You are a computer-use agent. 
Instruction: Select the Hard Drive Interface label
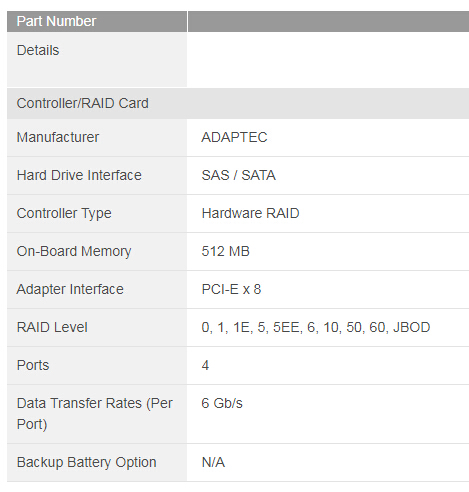tap(79, 175)
